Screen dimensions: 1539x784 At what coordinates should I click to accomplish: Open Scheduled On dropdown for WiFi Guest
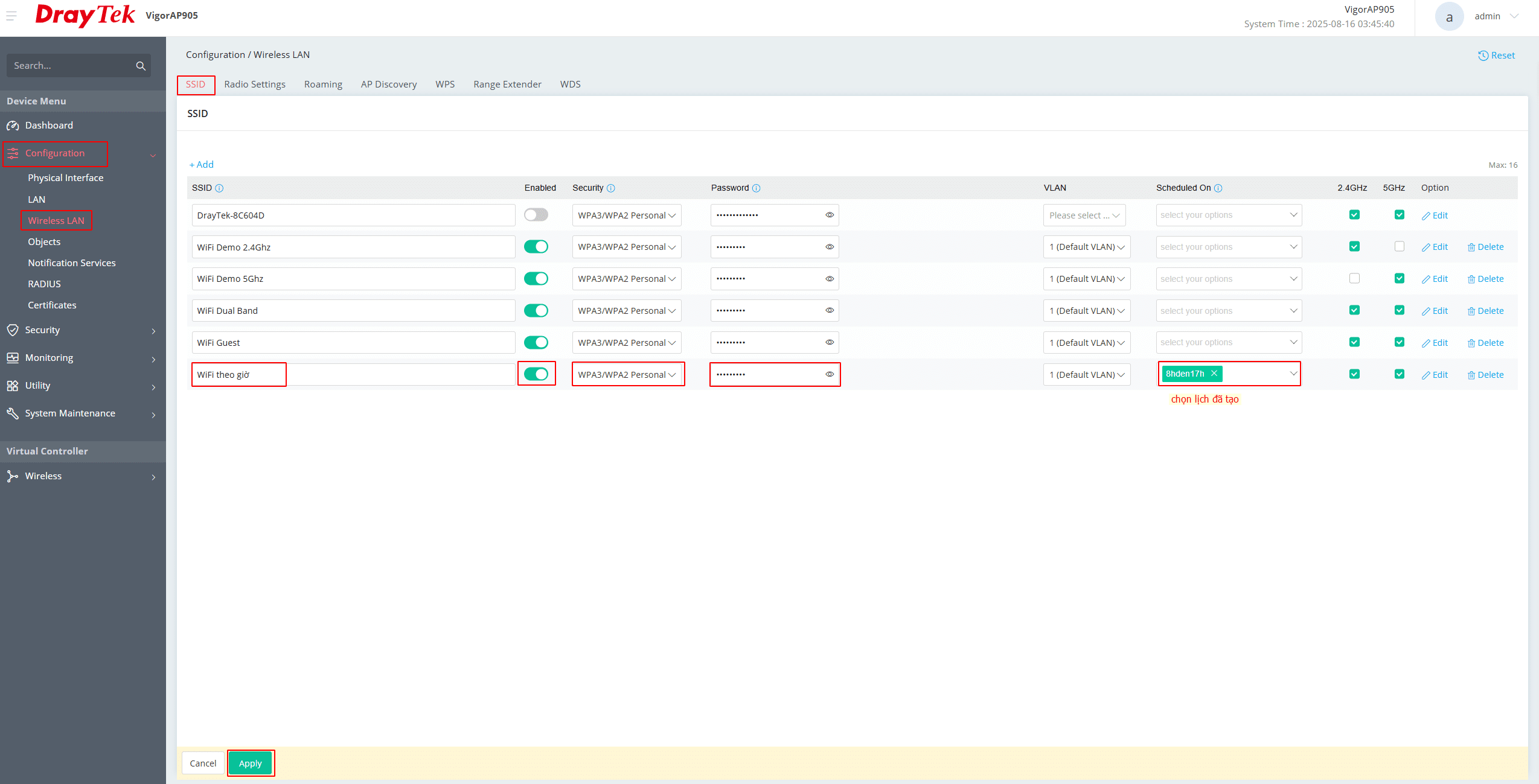point(1229,342)
